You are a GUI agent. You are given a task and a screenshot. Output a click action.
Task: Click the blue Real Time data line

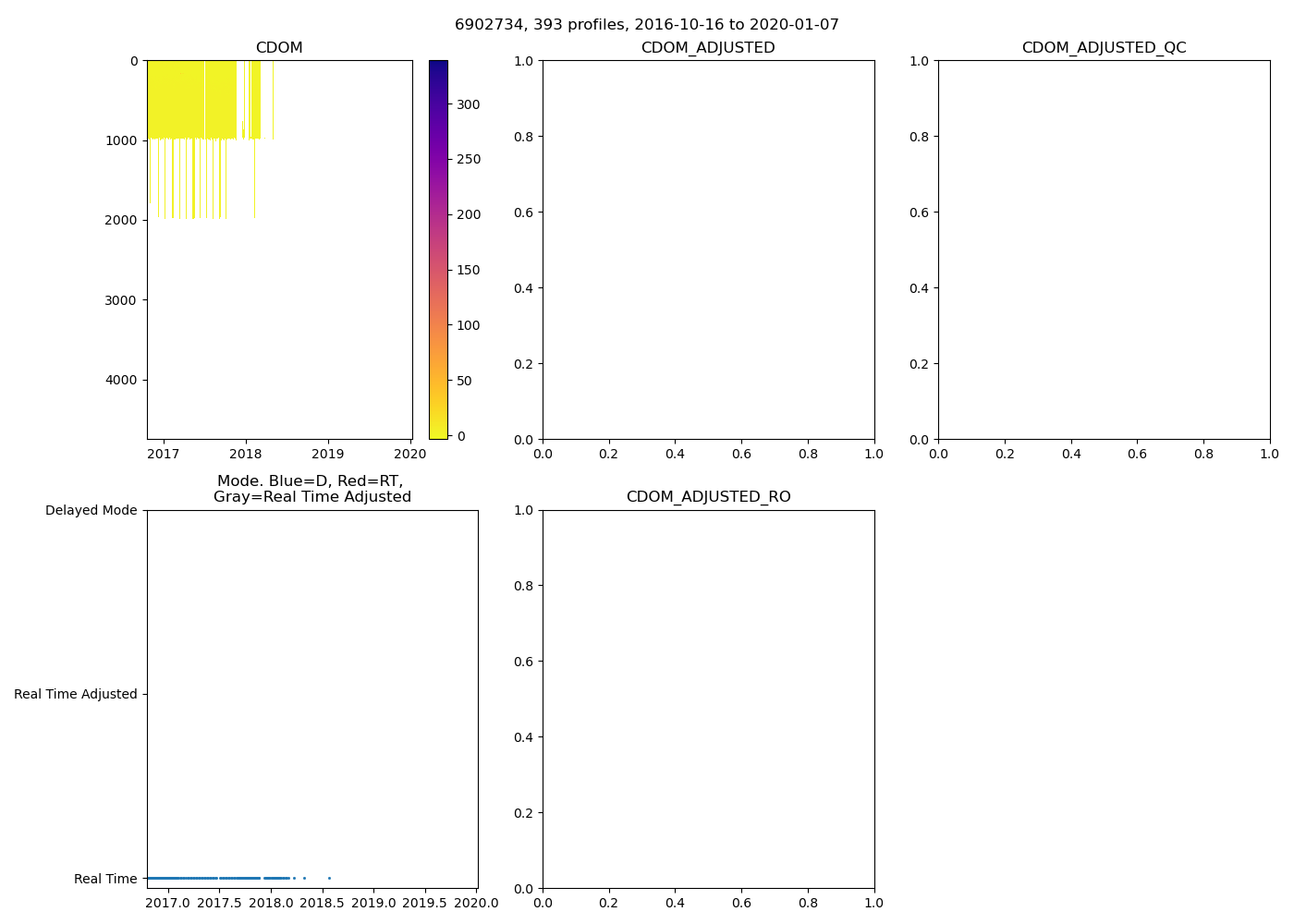point(185,878)
